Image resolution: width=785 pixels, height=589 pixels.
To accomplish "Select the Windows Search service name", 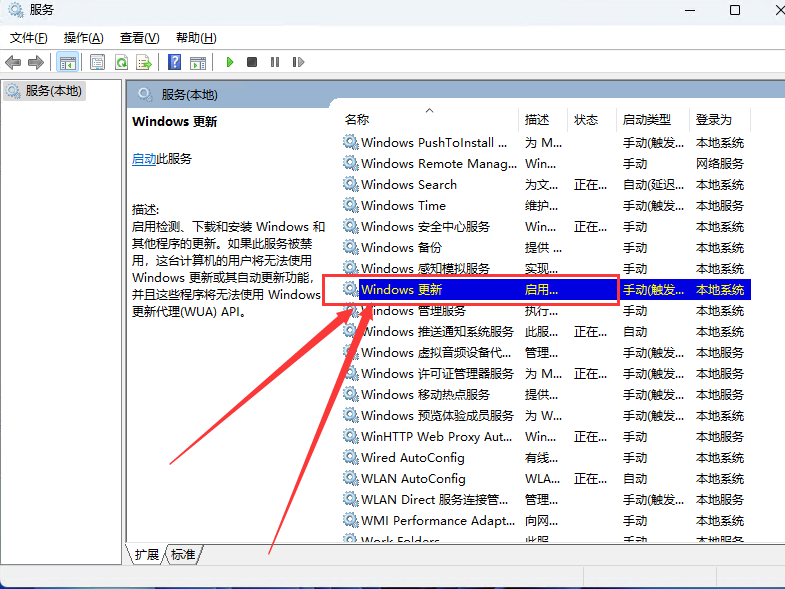I will [x=409, y=185].
